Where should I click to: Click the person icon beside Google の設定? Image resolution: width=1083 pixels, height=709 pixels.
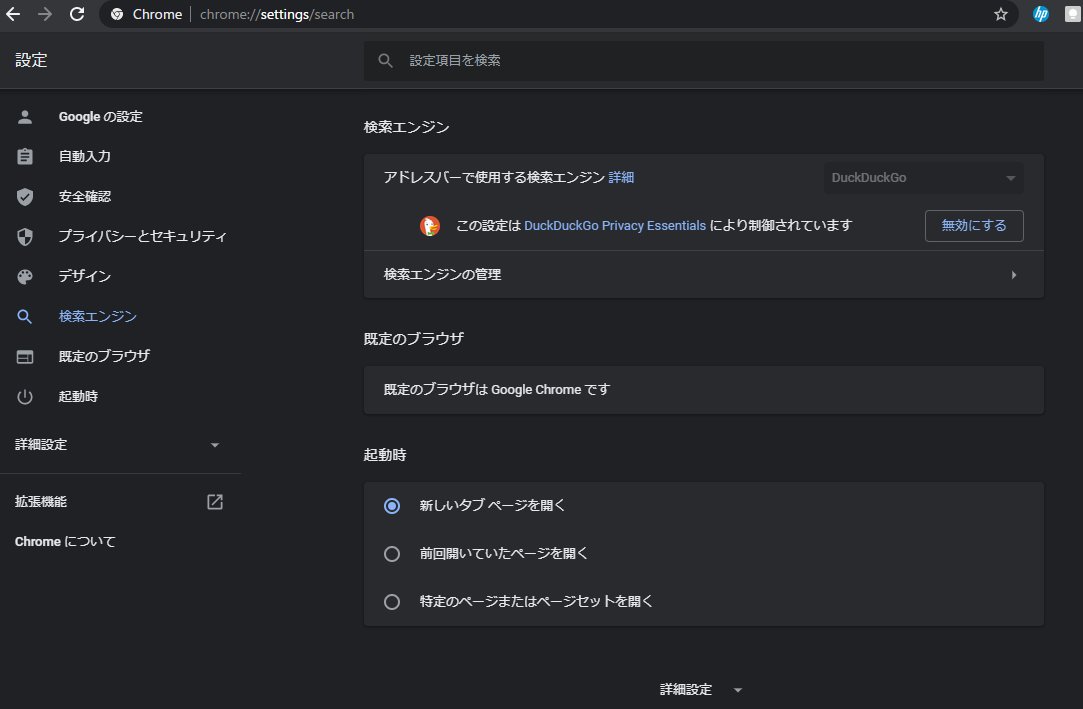click(x=25, y=117)
